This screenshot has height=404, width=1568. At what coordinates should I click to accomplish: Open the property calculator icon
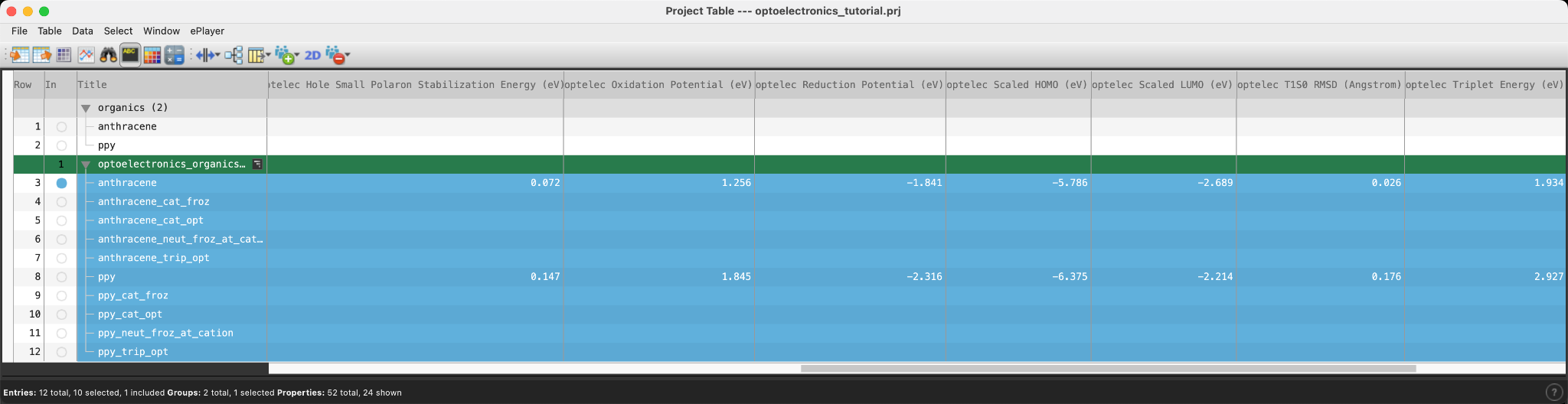tap(175, 54)
